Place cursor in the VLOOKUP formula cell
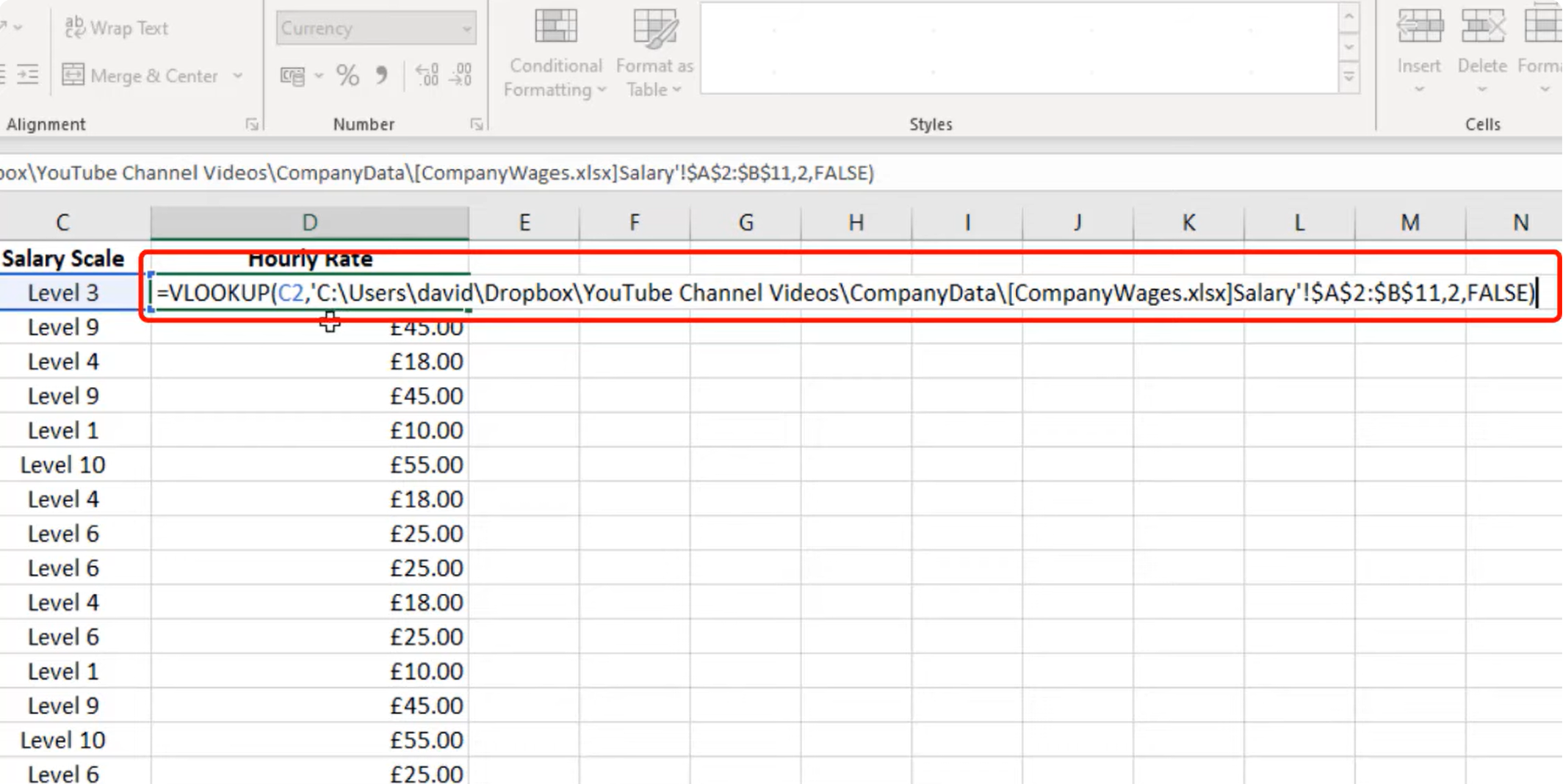The image size is (1563, 784). coord(845,293)
